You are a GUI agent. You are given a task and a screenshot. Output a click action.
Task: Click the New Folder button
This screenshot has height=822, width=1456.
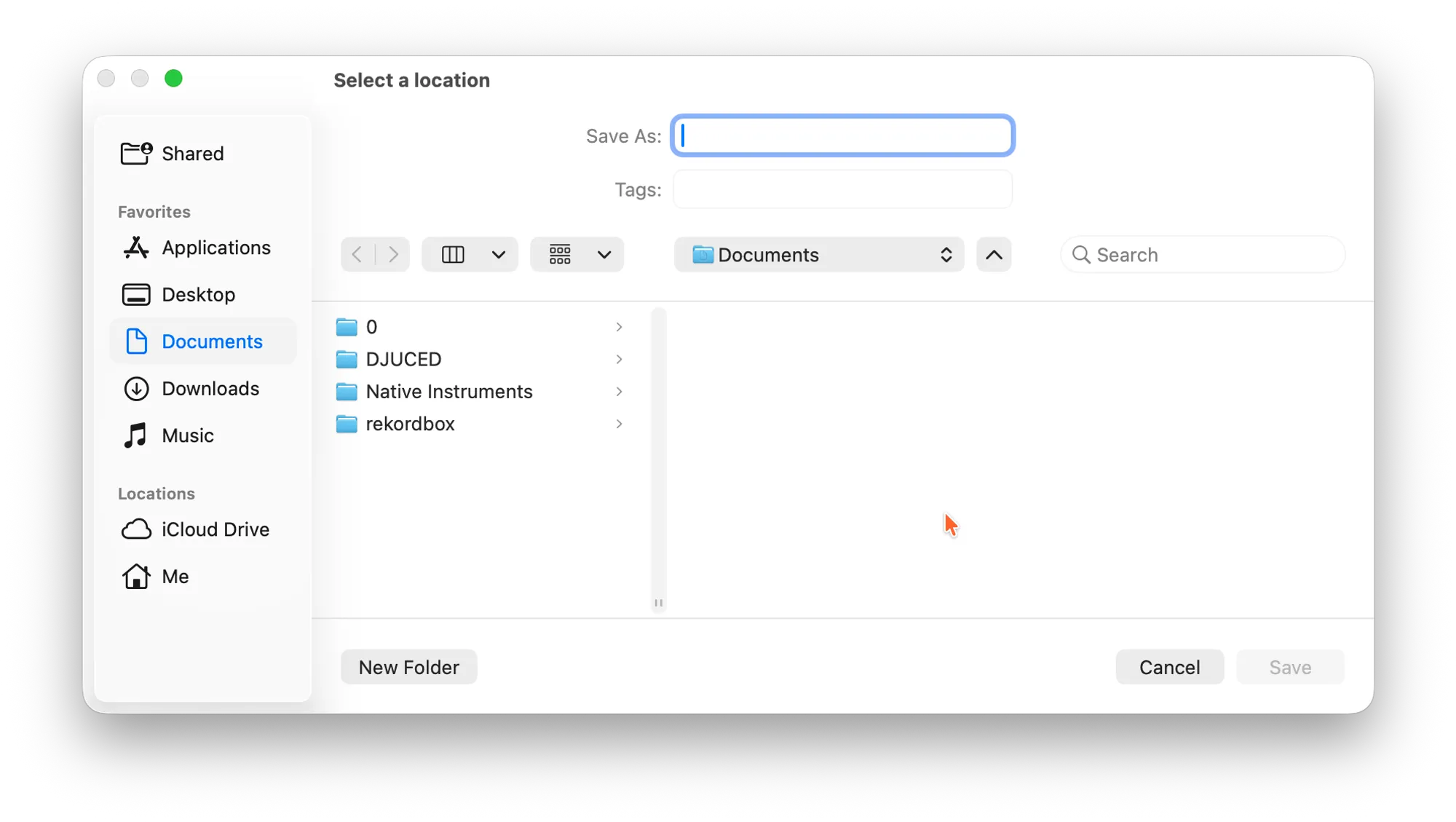[408, 667]
